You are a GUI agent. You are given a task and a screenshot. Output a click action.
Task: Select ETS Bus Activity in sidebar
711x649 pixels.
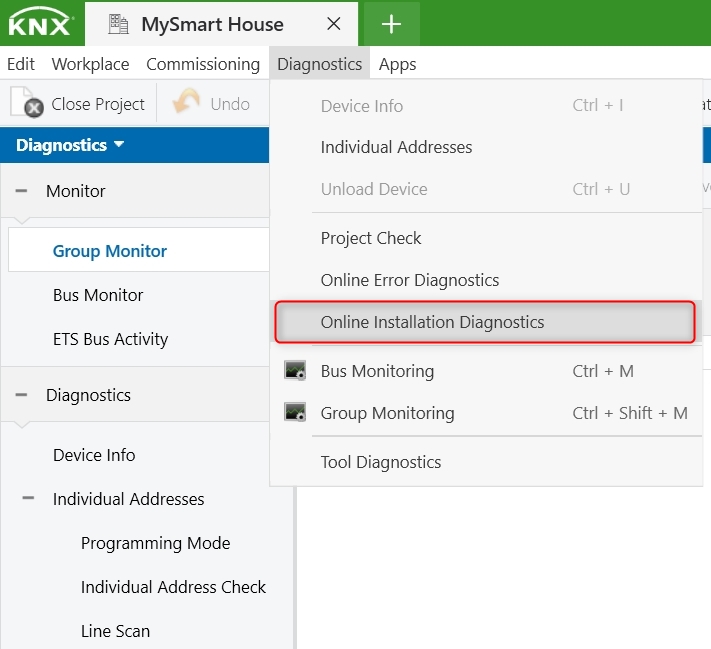pos(111,339)
